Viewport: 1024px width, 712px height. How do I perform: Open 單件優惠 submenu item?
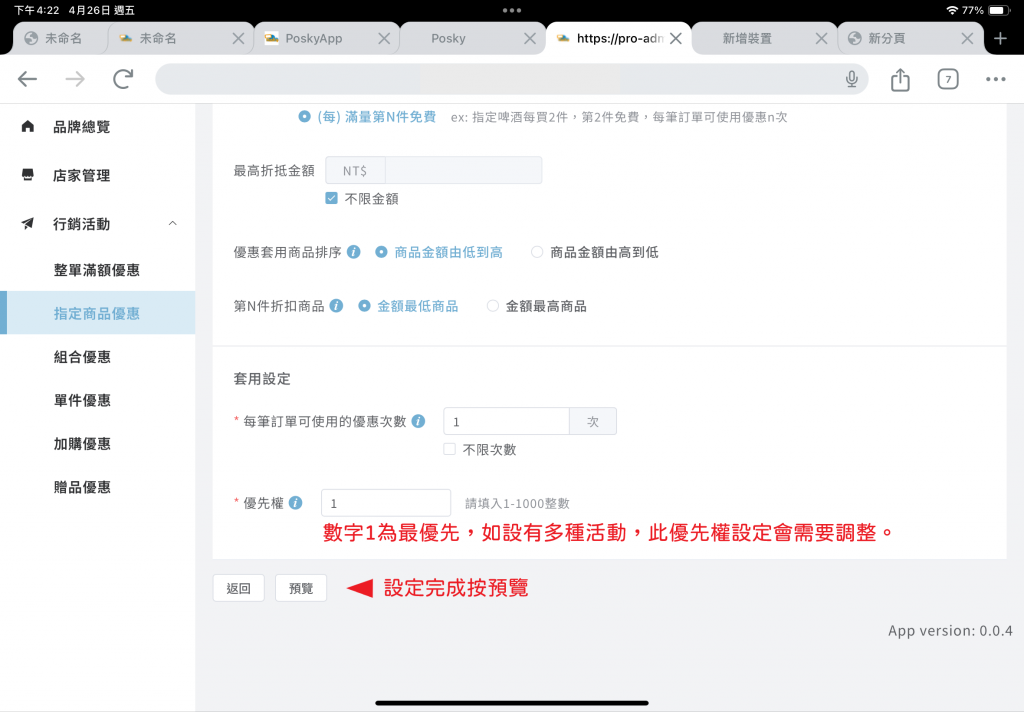[98, 400]
